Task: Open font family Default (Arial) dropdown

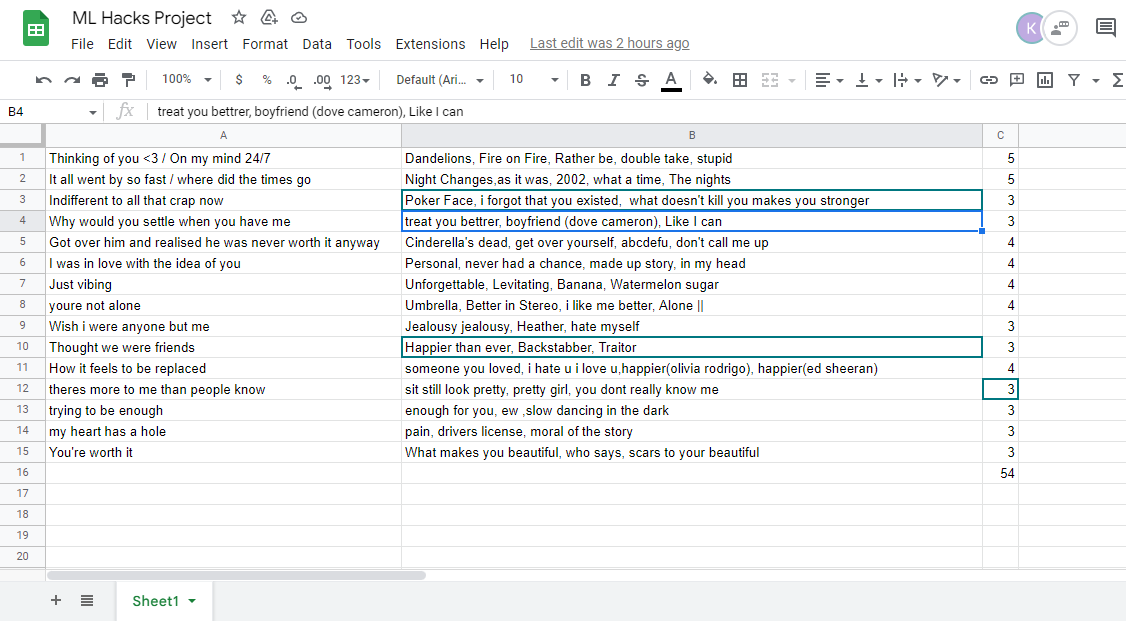Action: coord(439,80)
